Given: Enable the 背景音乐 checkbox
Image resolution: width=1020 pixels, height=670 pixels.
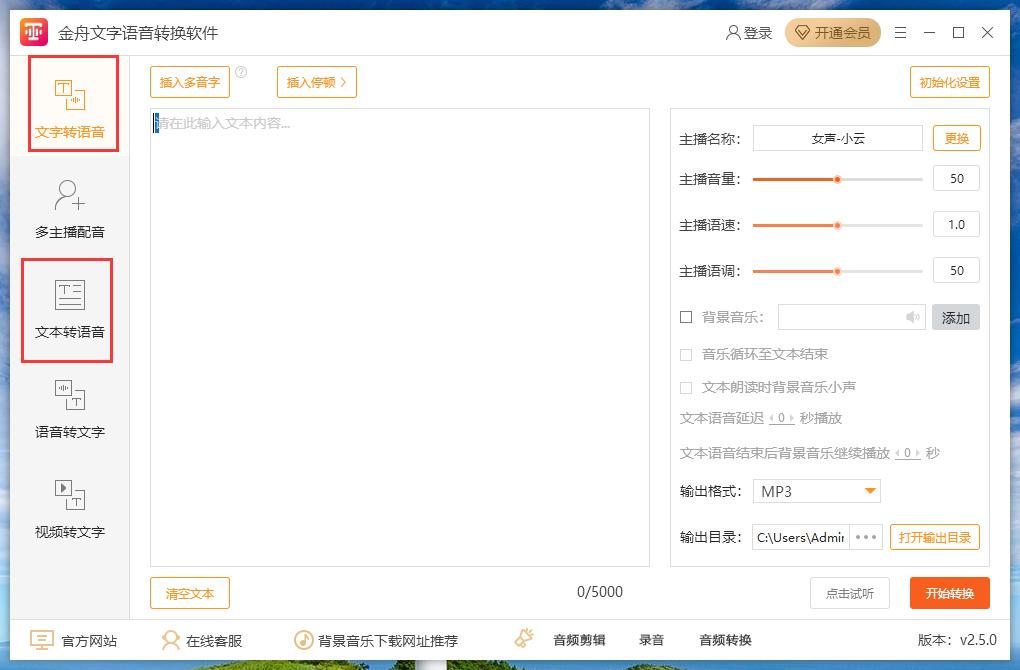Looking at the screenshot, I should (x=686, y=317).
